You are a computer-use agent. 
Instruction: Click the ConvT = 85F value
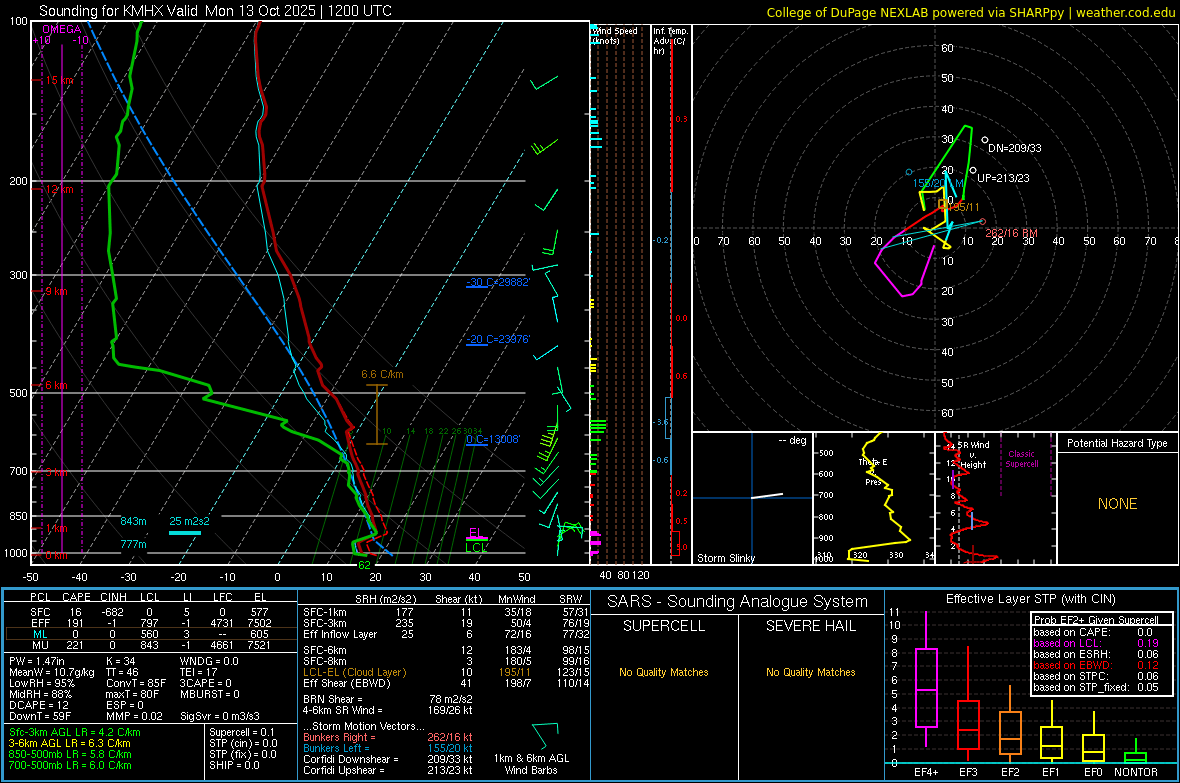[137, 684]
